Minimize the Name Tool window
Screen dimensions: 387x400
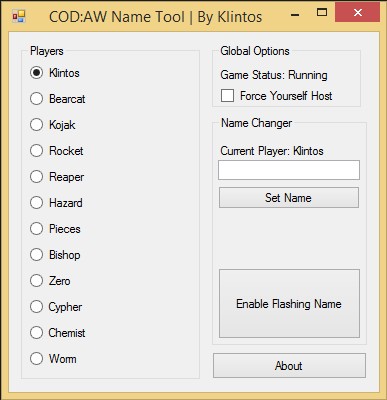click(295, 15)
